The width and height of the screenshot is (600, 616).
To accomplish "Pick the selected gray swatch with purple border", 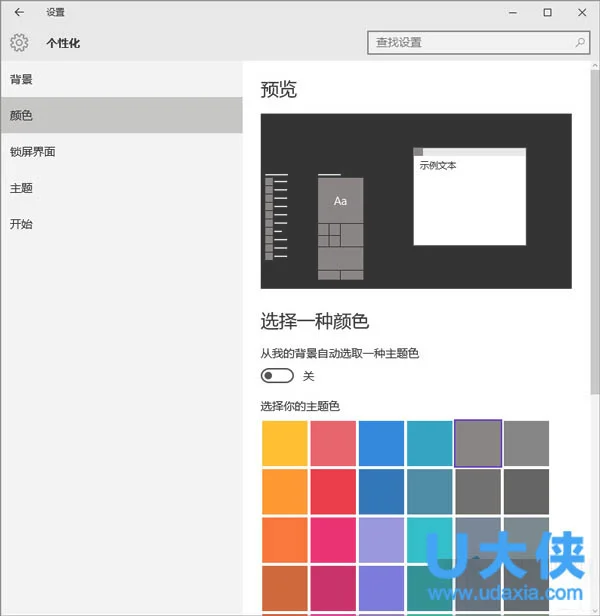I will tap(478, 443).
